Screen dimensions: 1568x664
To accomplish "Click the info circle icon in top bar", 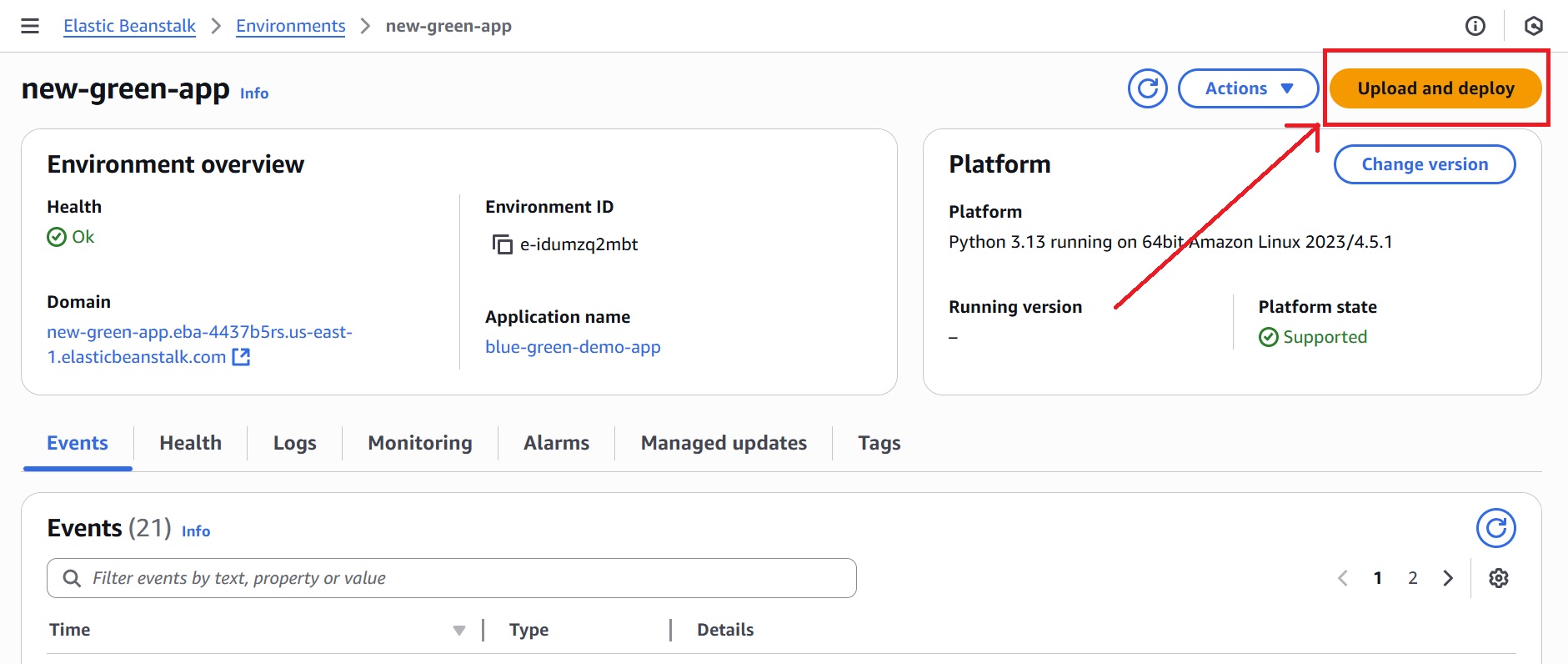I will 1475,26.
